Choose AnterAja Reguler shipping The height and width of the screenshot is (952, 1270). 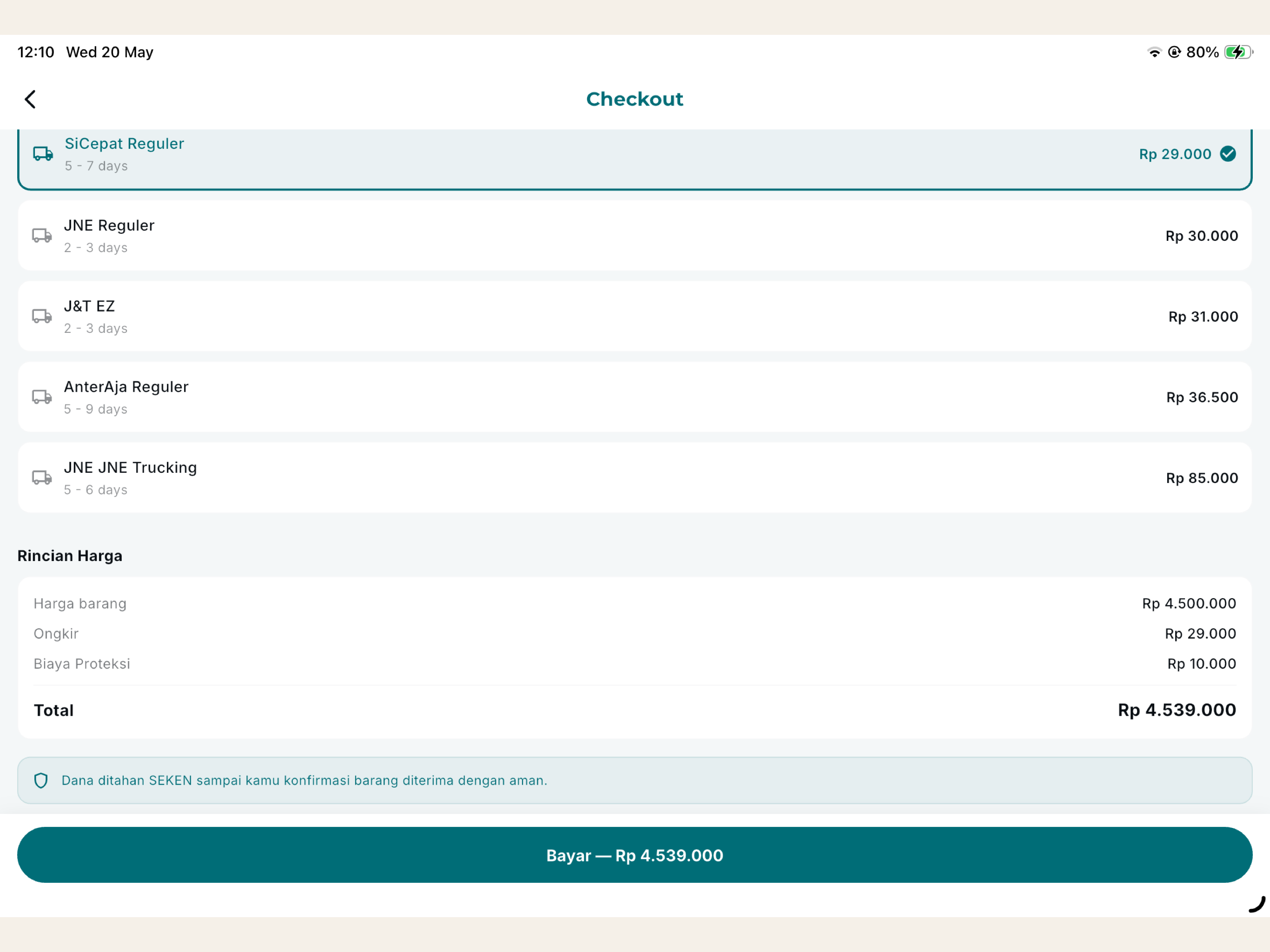635,397
